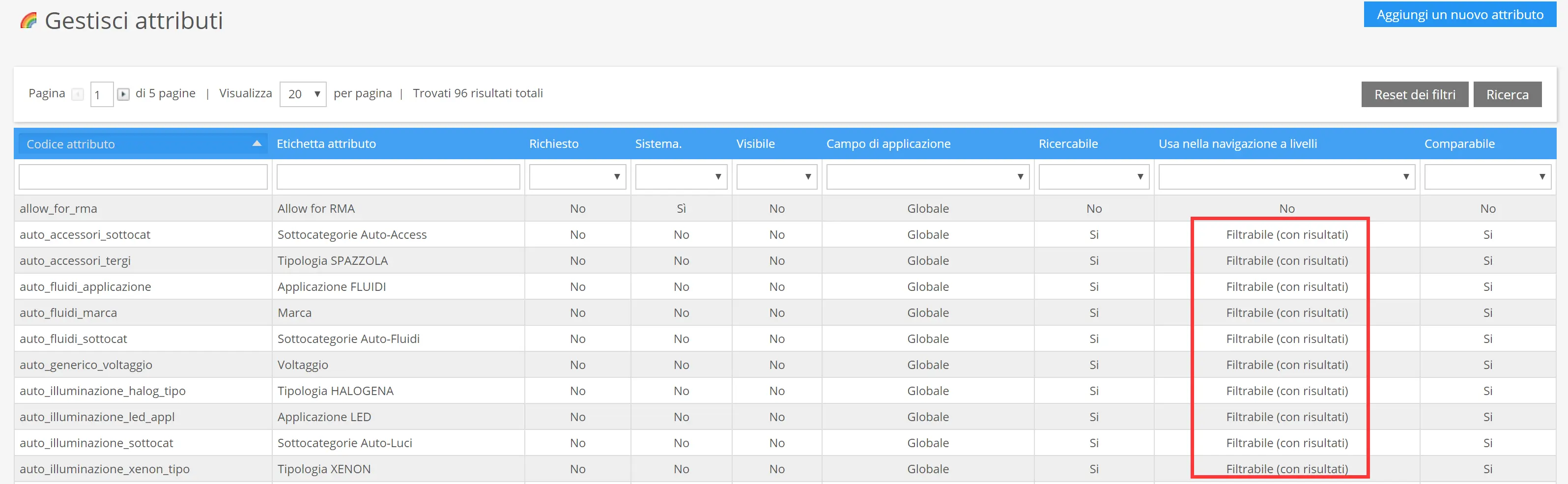Focus the Codice attributo filter text field
1568x484 pixels.
[x=143, y=176]
